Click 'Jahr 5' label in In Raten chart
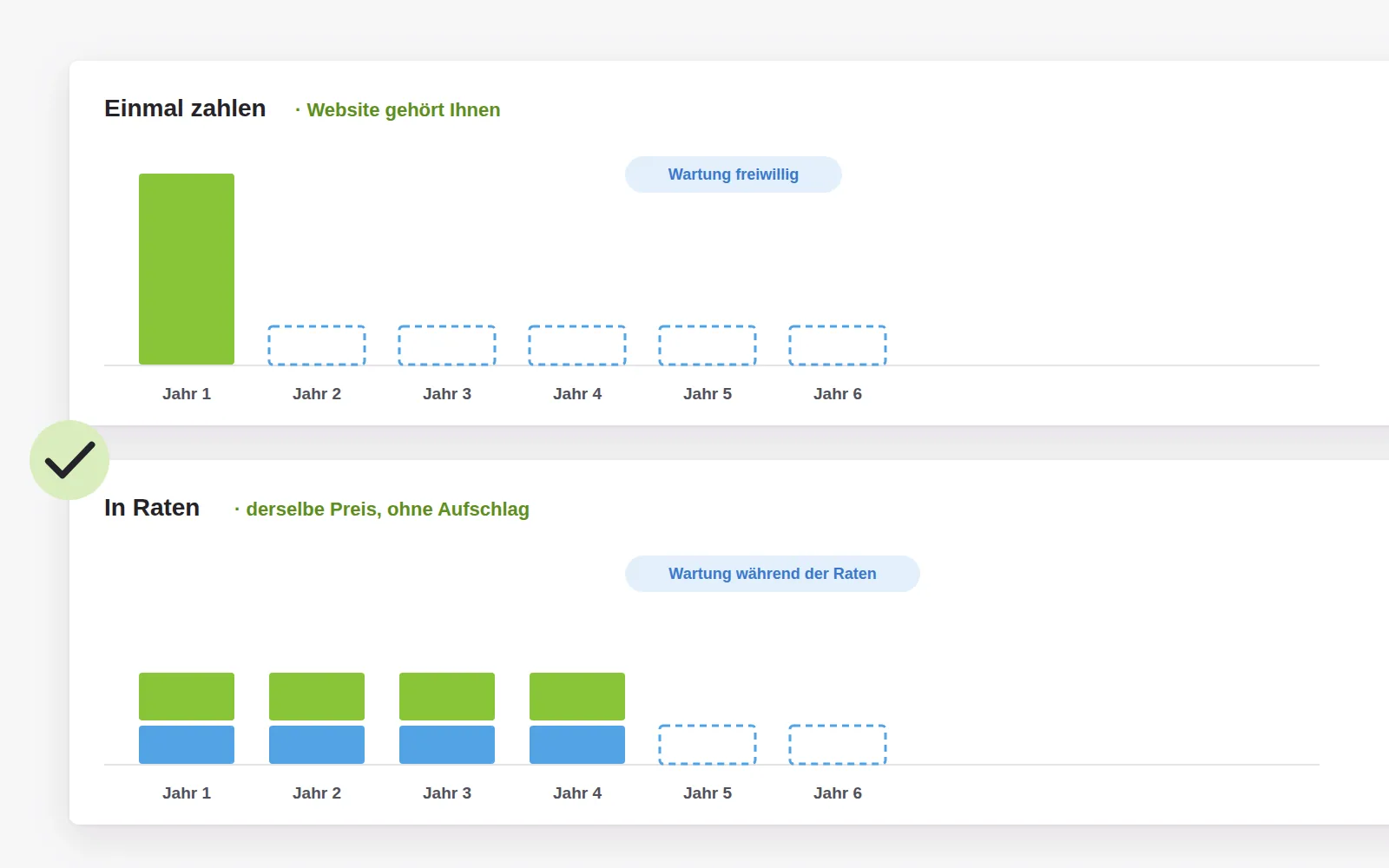This screenshot has height=868, width=1389. pyautogui.click(x=708, y=793)
